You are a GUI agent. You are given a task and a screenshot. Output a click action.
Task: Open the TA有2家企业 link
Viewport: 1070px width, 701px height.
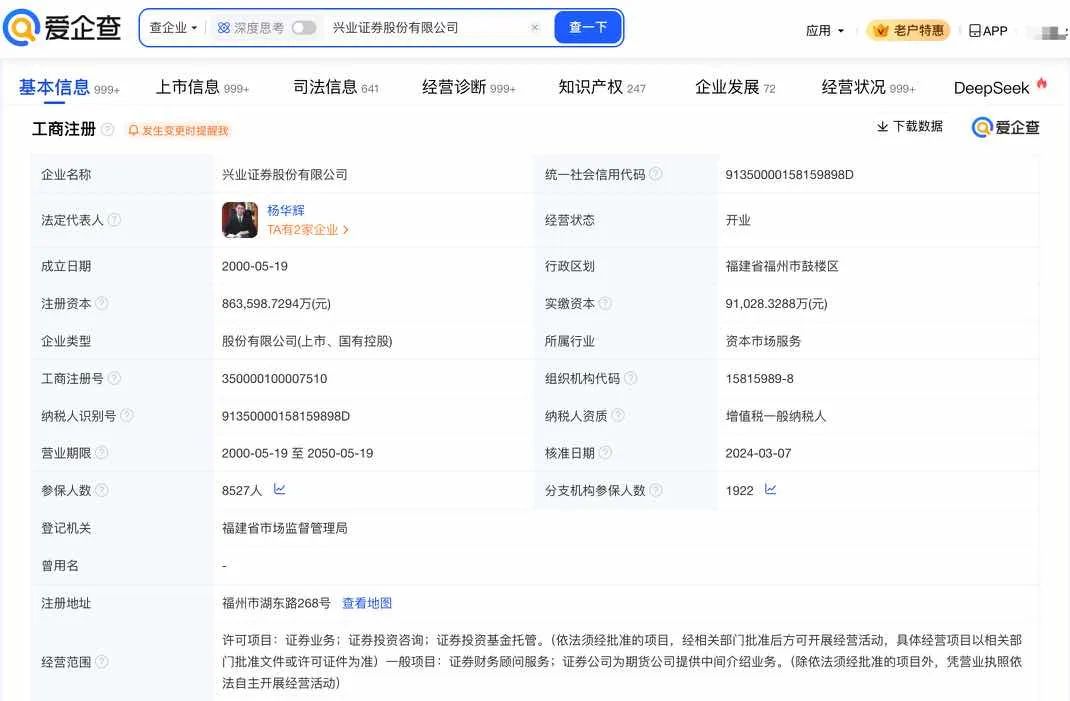point(308,230)
